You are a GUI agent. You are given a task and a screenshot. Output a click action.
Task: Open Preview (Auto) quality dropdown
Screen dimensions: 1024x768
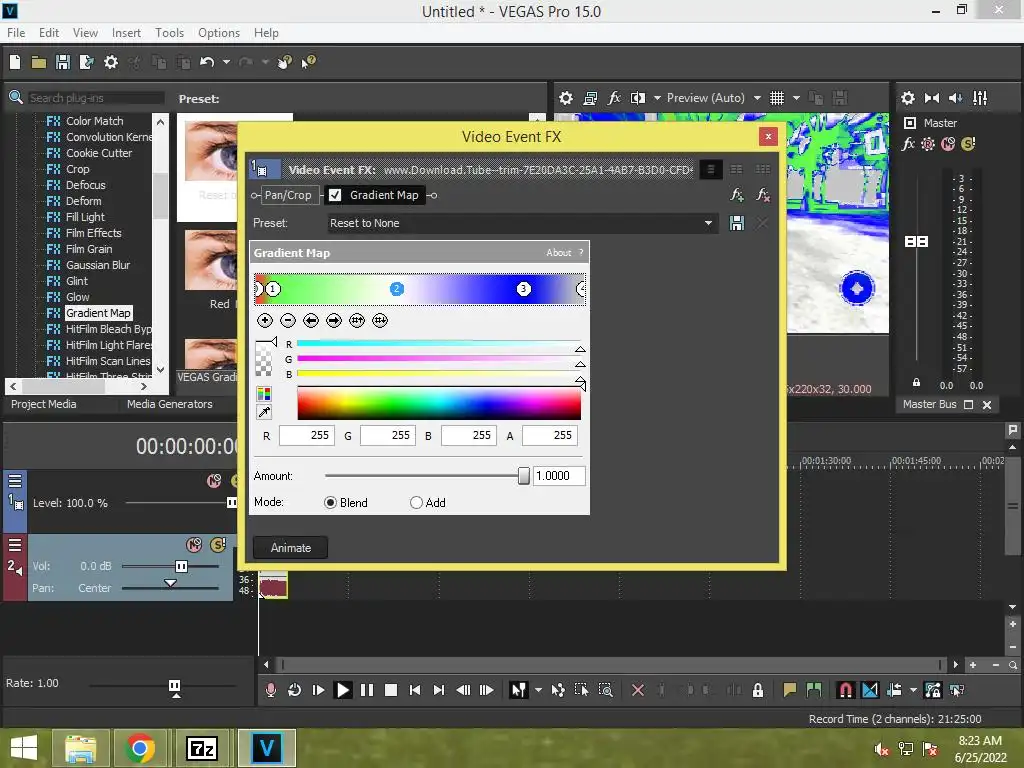coord(757,98)
